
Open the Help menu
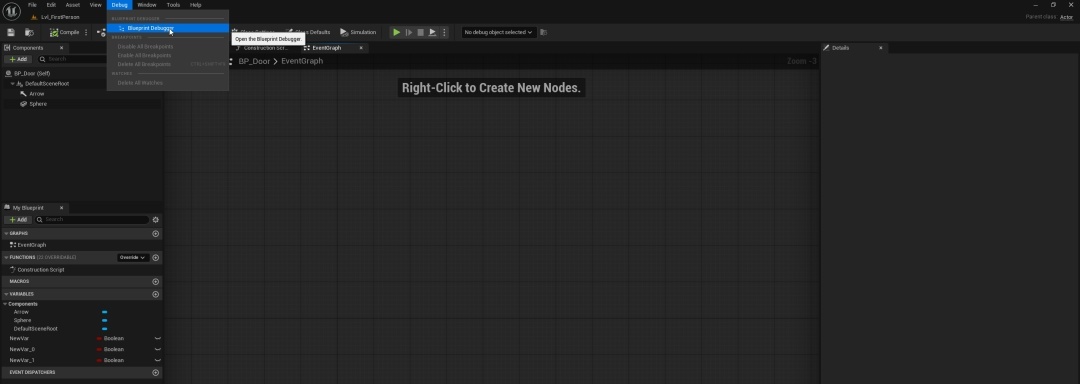pyautogui.click(x=196, y=5)
